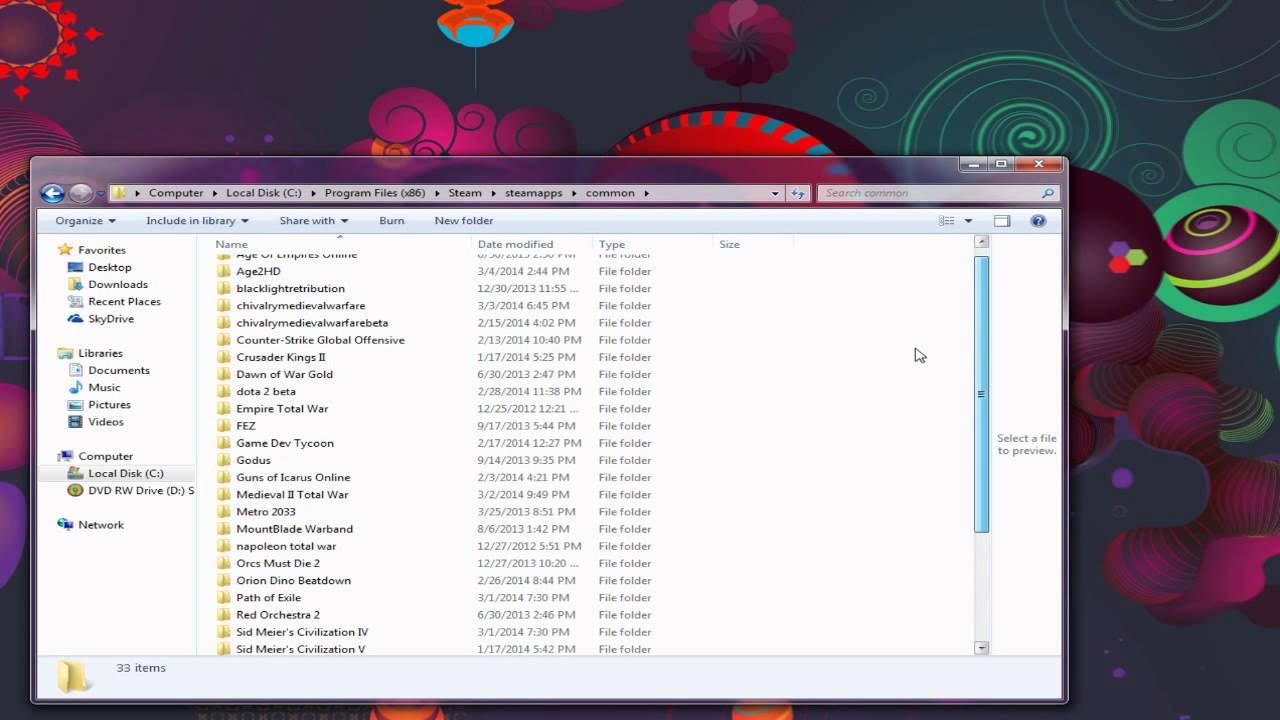Click the Burn toolbar button
The width and height of the screenshot is (1280, 720).
[x=392, y=221]
